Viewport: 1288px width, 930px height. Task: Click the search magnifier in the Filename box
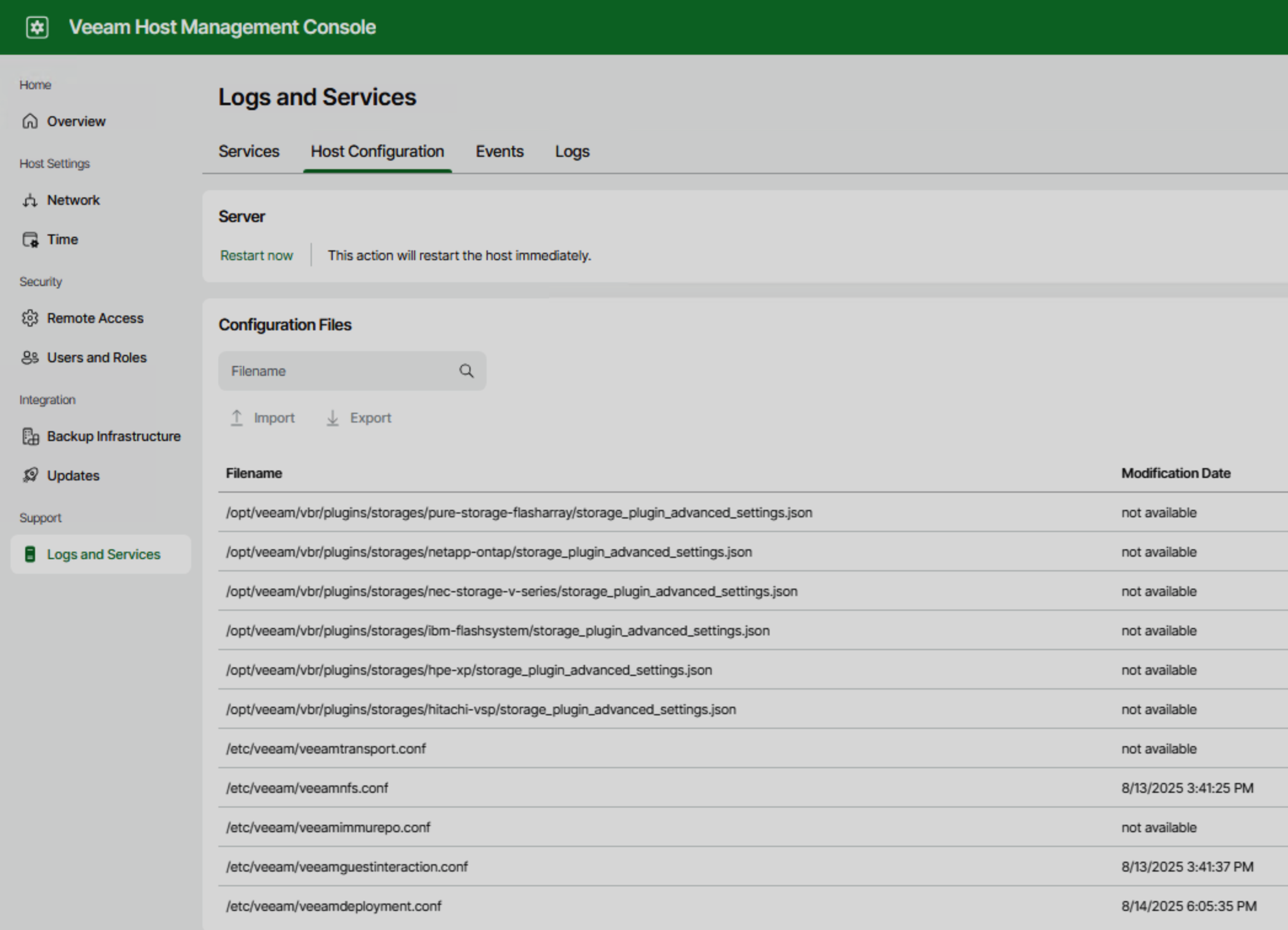466,371
